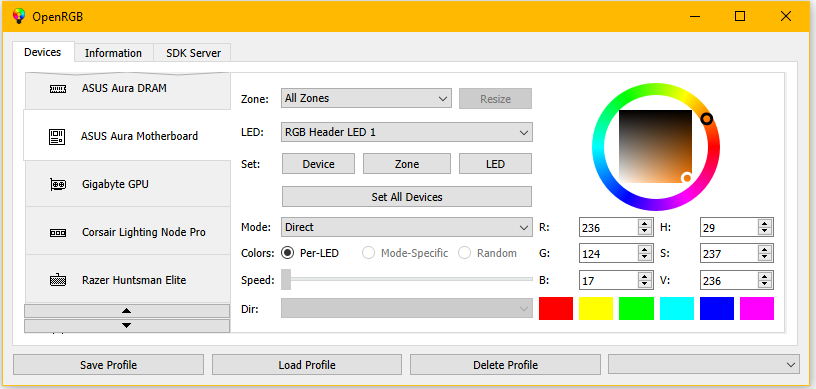Click the OpenRGB logo in title bar
This screenshot has width=816, height=389.
click(x=19, y=16)
